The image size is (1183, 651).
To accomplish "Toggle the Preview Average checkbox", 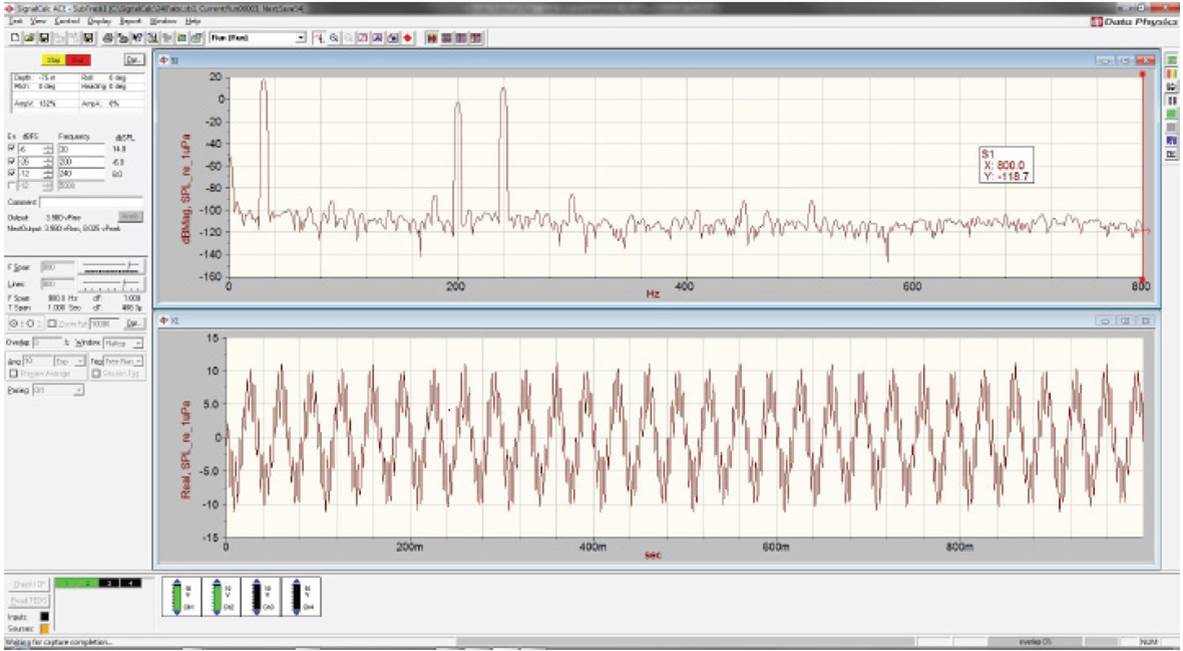I will pyautogui.click(x=14, y=373).
